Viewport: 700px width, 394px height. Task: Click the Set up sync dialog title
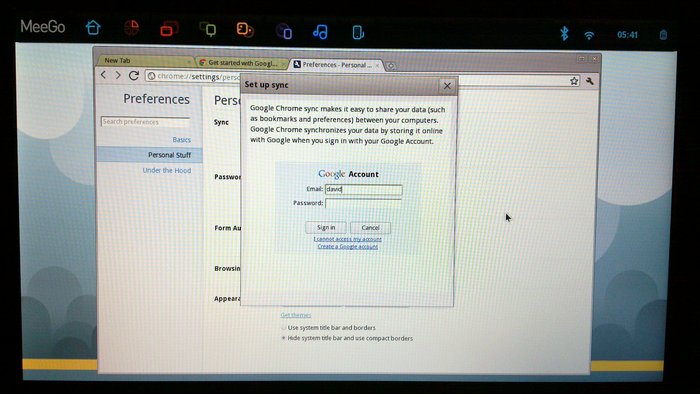[267, 85]
